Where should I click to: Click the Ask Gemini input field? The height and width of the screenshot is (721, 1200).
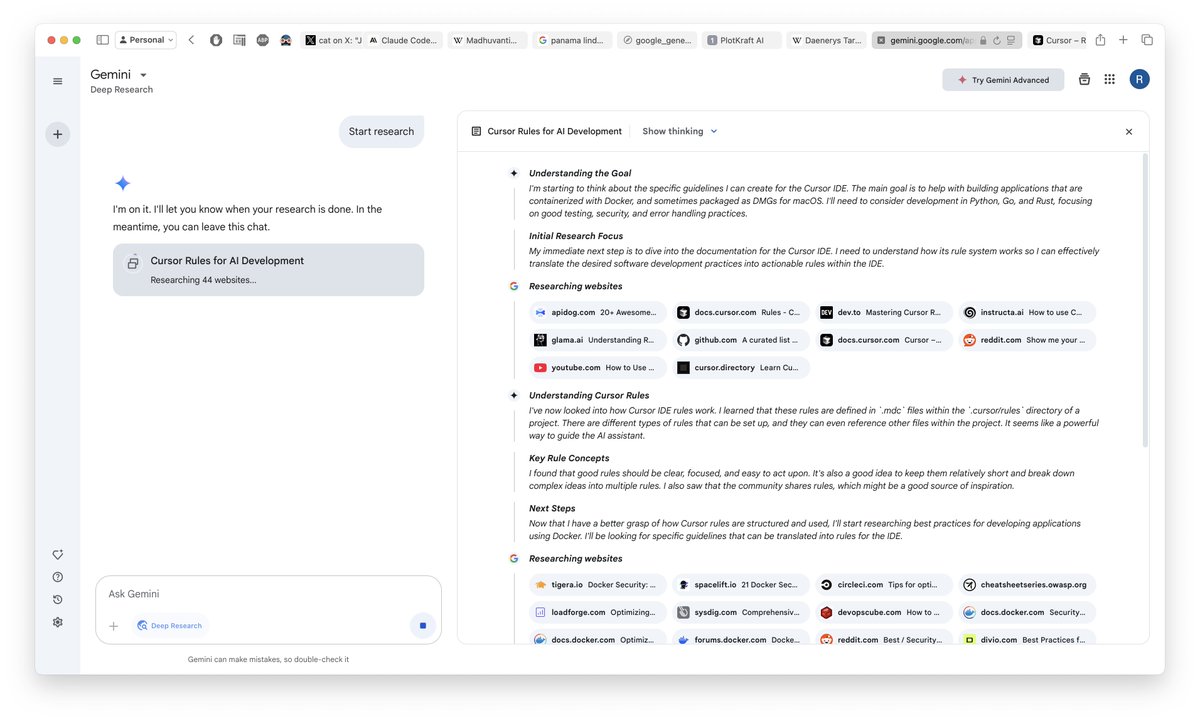pos(268,594)
